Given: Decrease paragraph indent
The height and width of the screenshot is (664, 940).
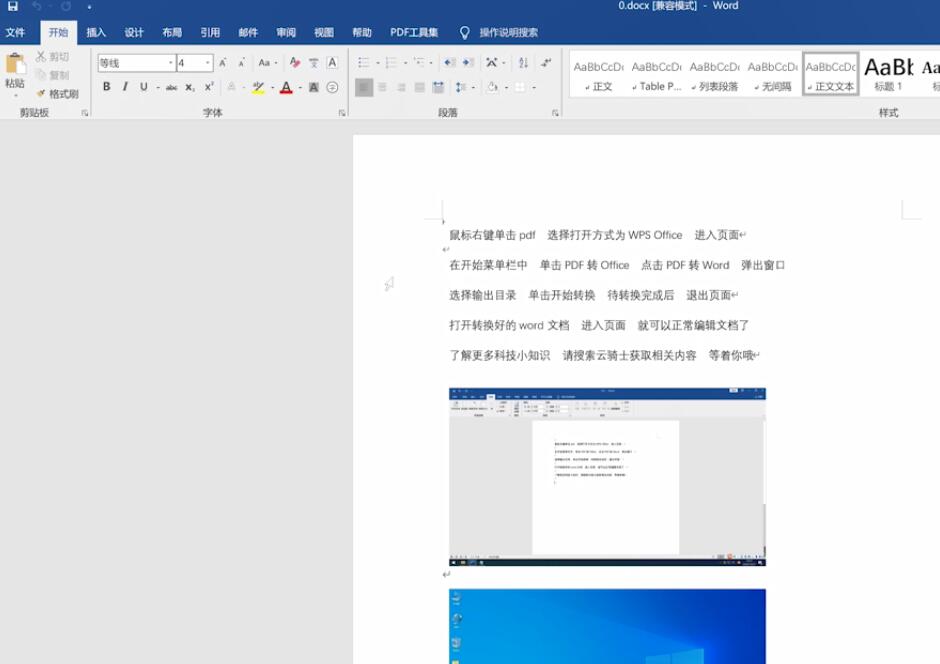Looking at the screenshot, I should (449, 62).
